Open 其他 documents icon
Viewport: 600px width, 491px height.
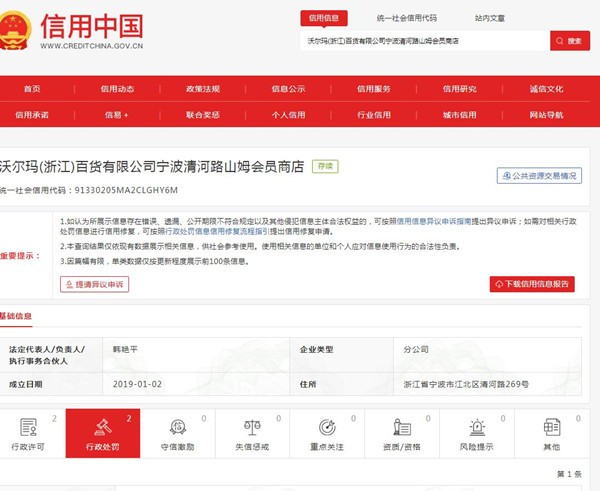point(551,427)
